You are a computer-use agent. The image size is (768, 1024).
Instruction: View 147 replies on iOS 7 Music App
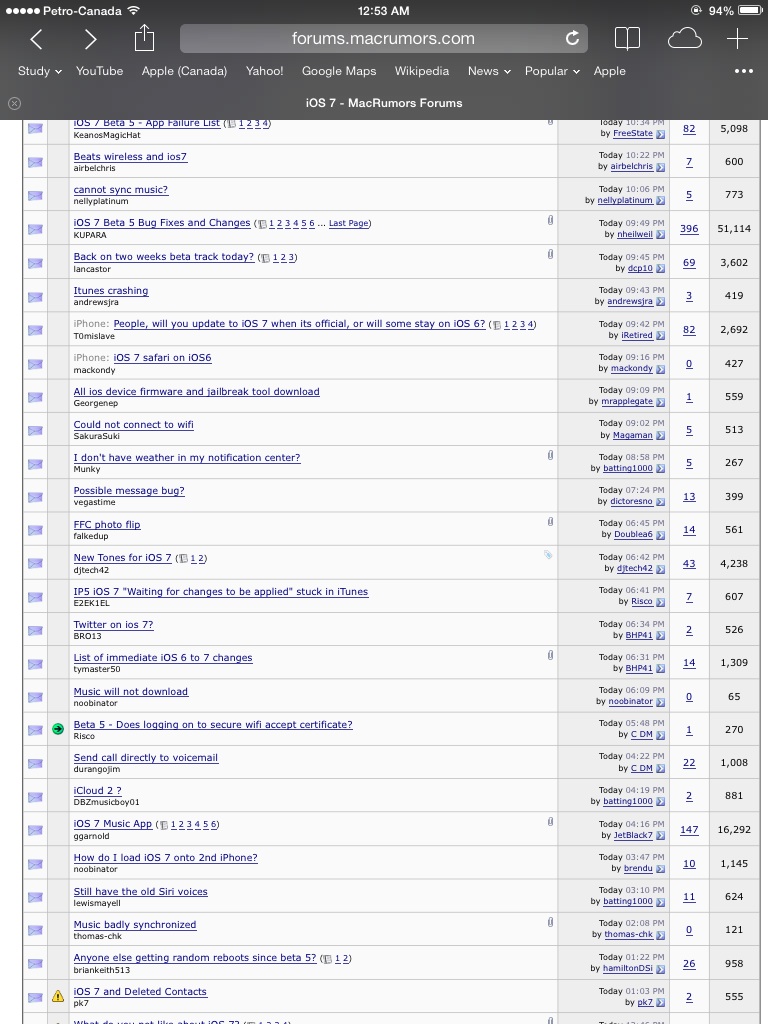tap(689, 830)
